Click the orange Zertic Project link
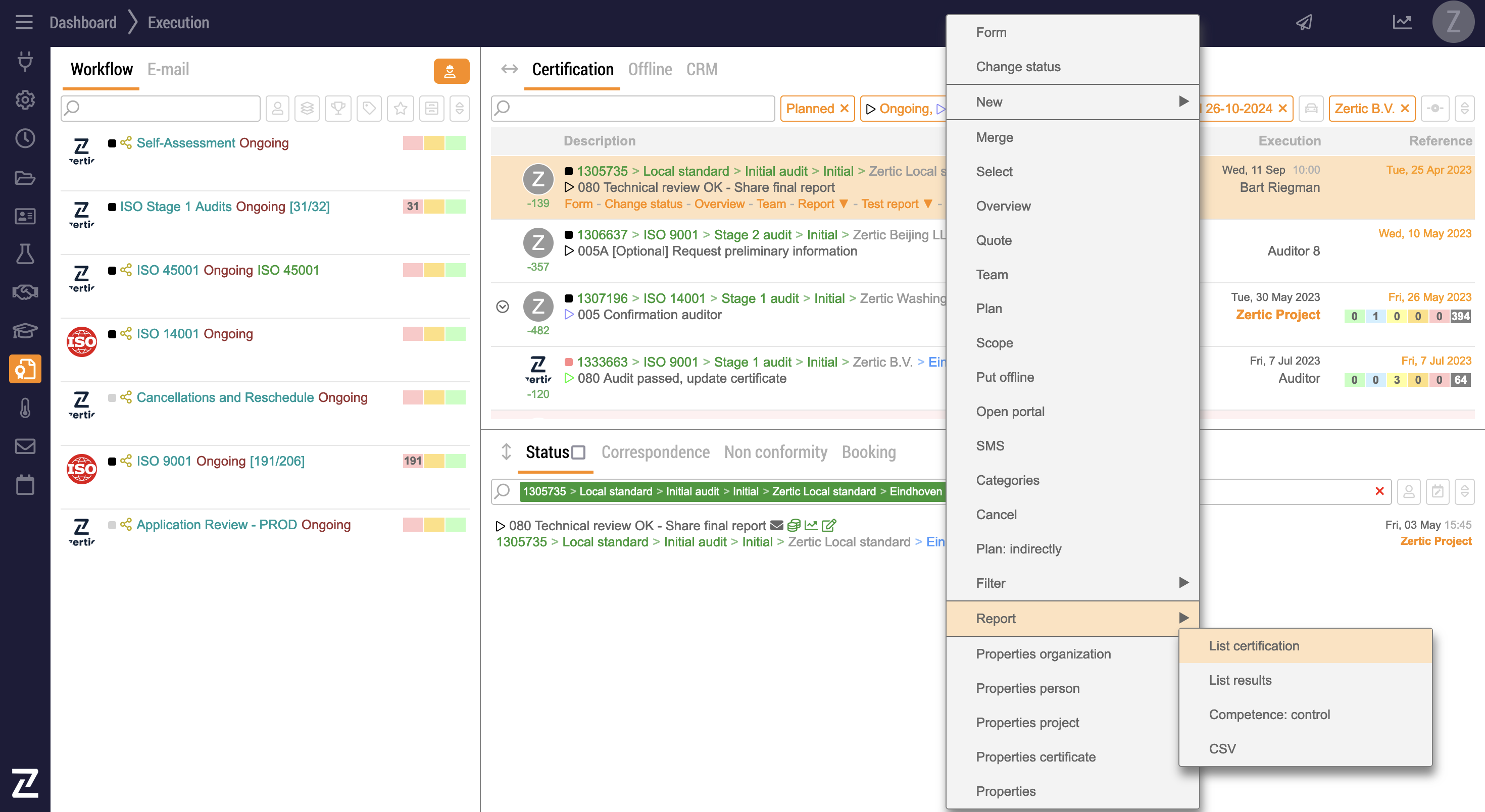The image size is (1485, 812). 1277,315
